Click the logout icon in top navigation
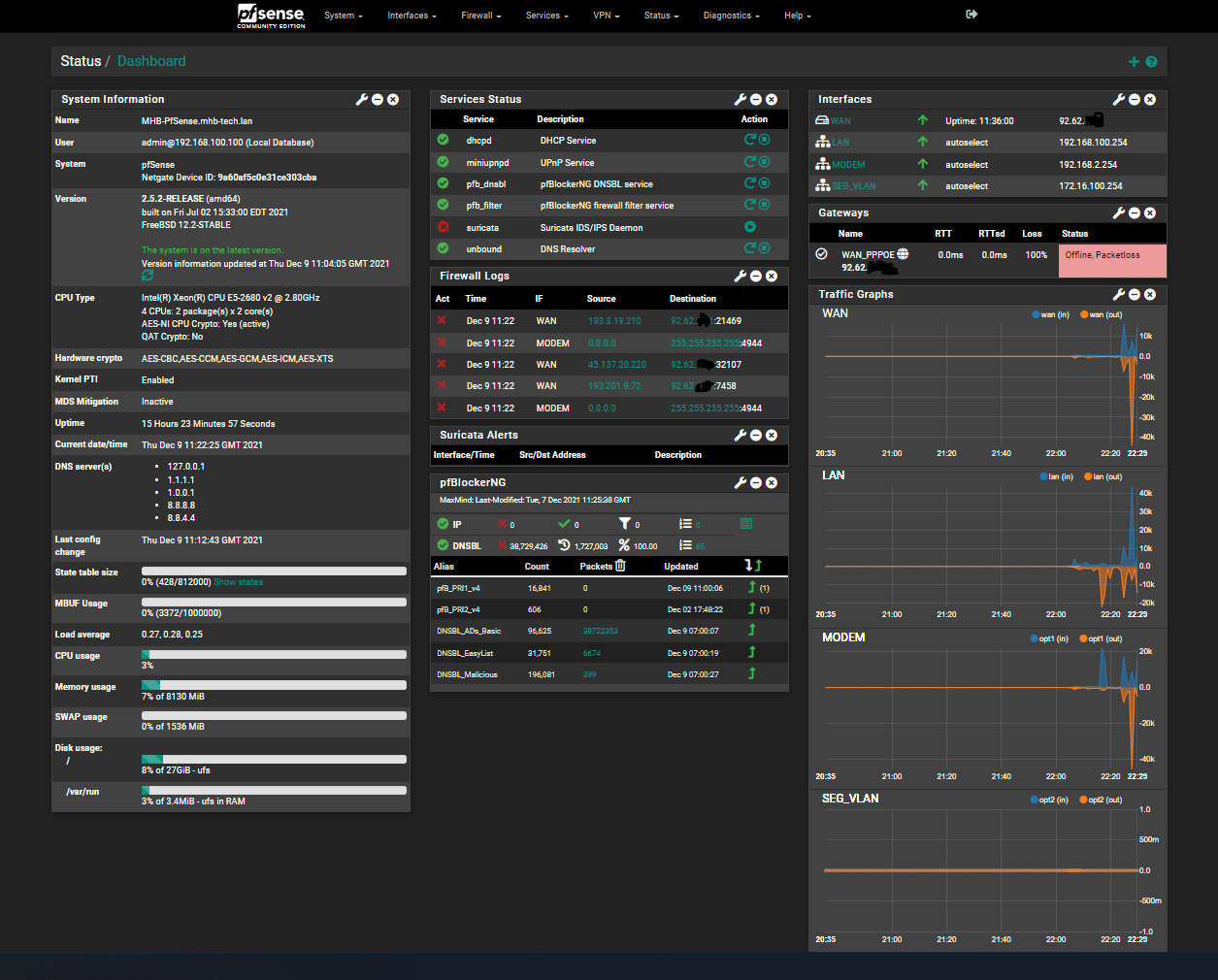The height and width of the screenshot is (980, 1218). click(x=972, y=15)
